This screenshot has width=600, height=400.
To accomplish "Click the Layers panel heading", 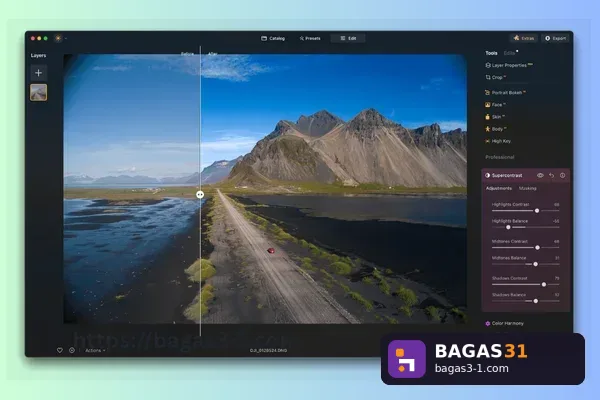I will [x=38, y=56].
